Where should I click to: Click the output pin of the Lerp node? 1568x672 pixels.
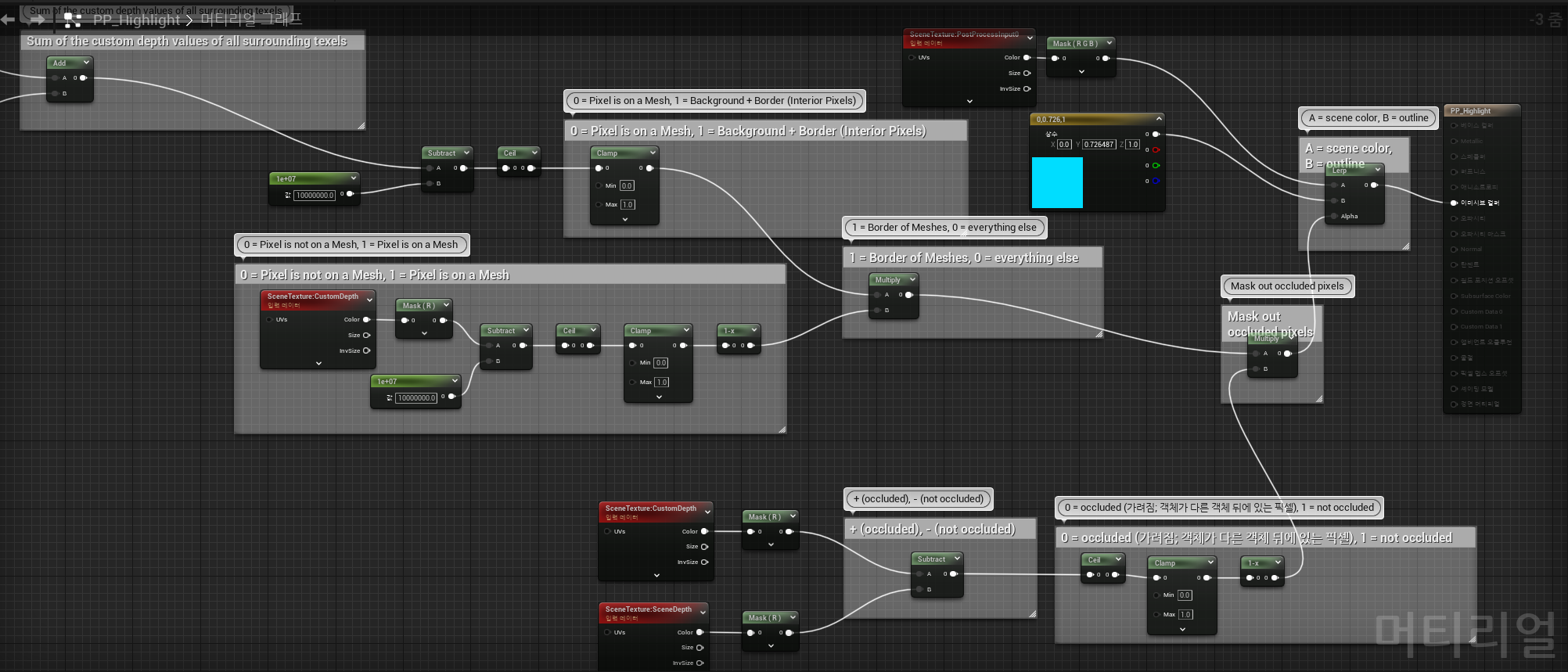(x=1374, y=185)
